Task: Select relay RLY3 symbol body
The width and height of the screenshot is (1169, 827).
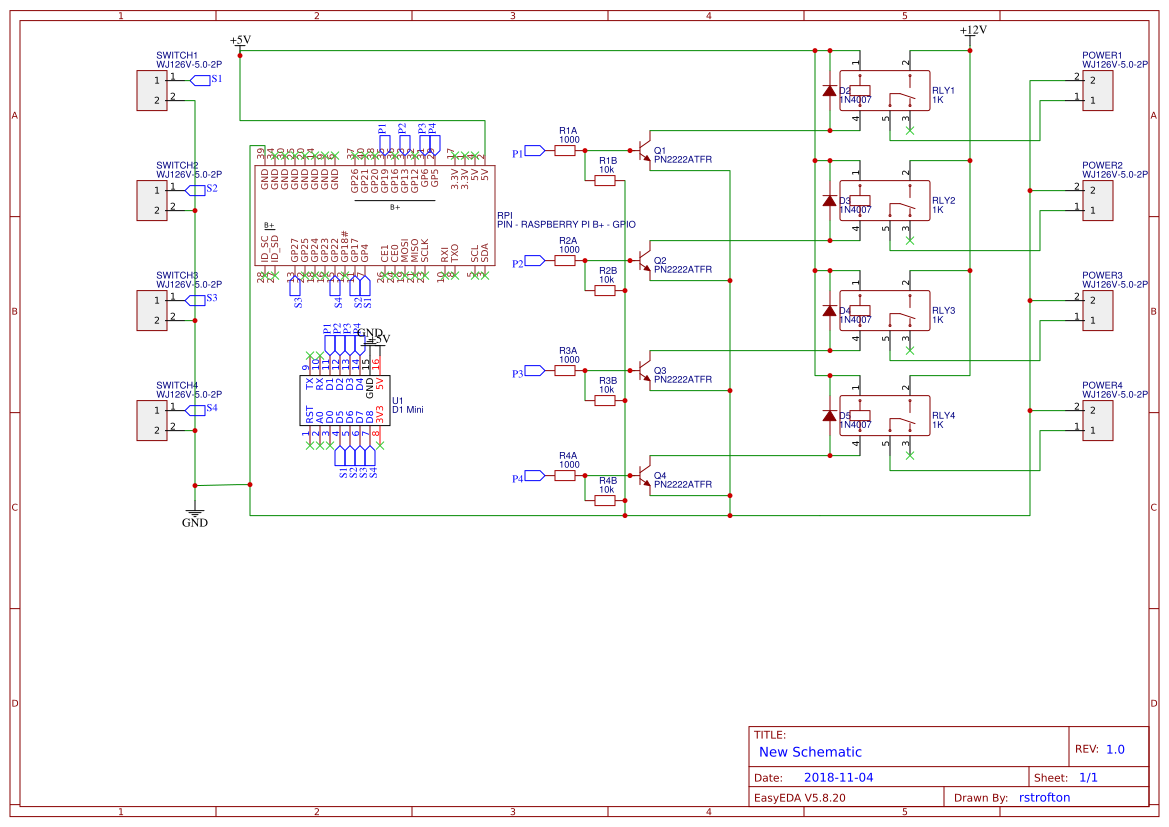Action: pyautogui.click(x=885, y=310)
